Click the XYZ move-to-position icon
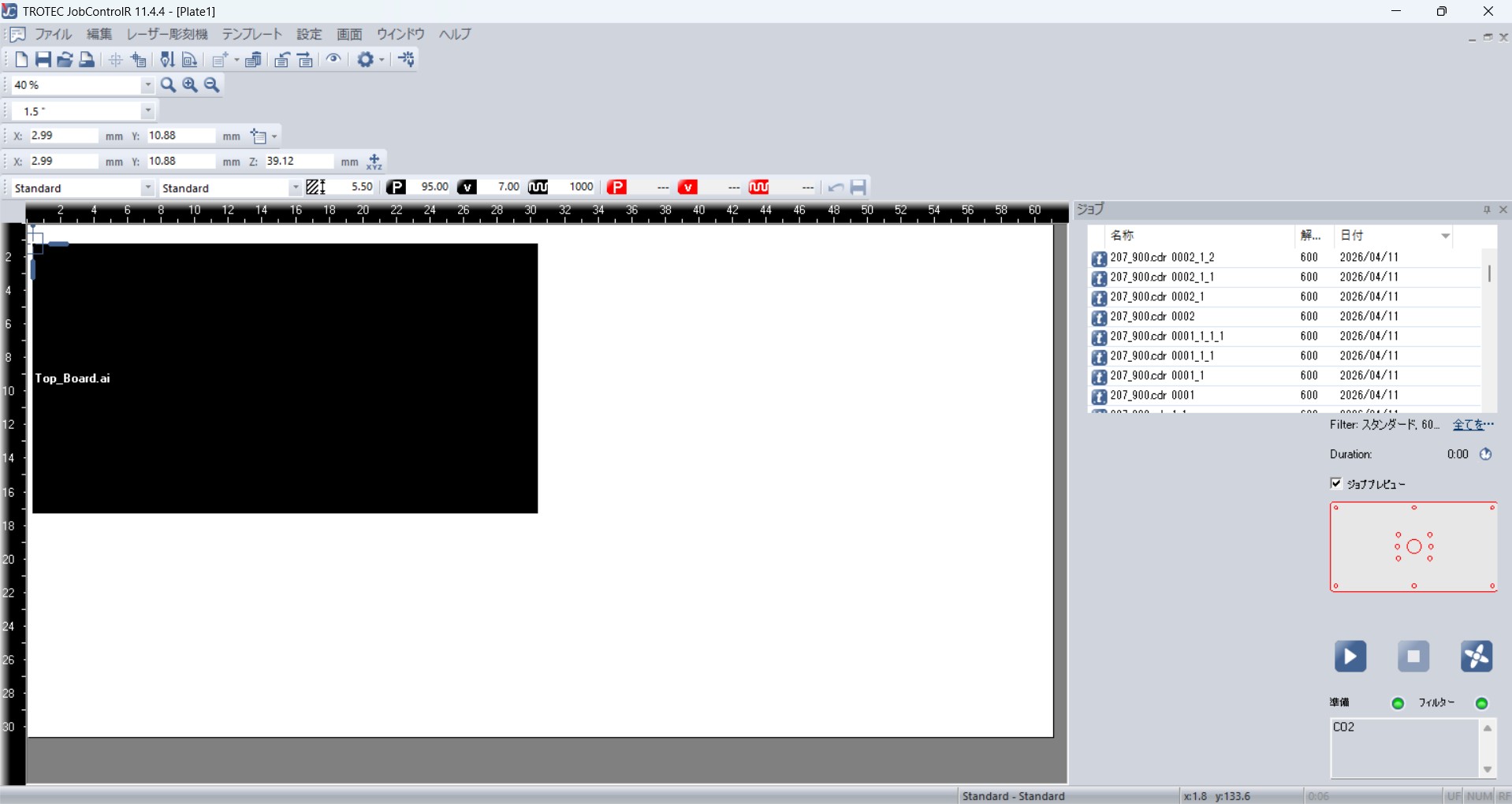Screen dimensions: 1512x804 (x=374, y=162)
